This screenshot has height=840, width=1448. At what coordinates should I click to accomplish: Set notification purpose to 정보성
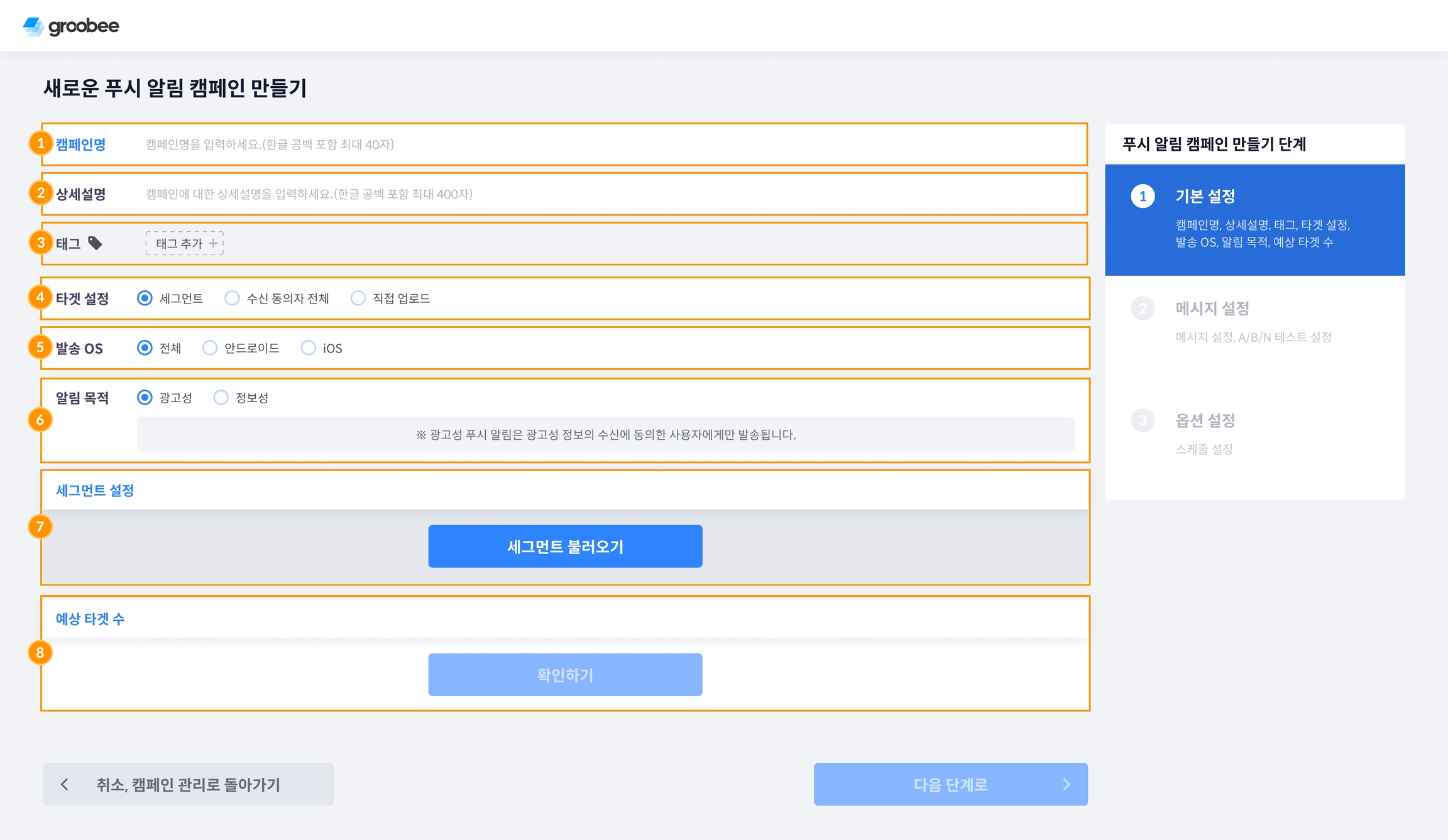[x=221, y=397]
